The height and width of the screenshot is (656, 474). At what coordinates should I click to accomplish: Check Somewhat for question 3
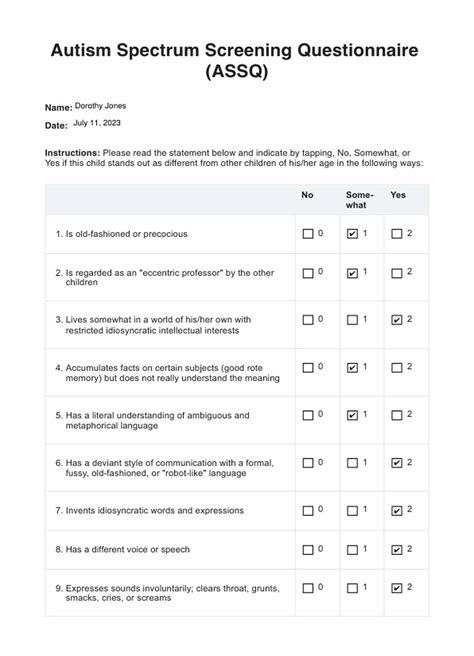pyautogui.click(x=352, y=320)
